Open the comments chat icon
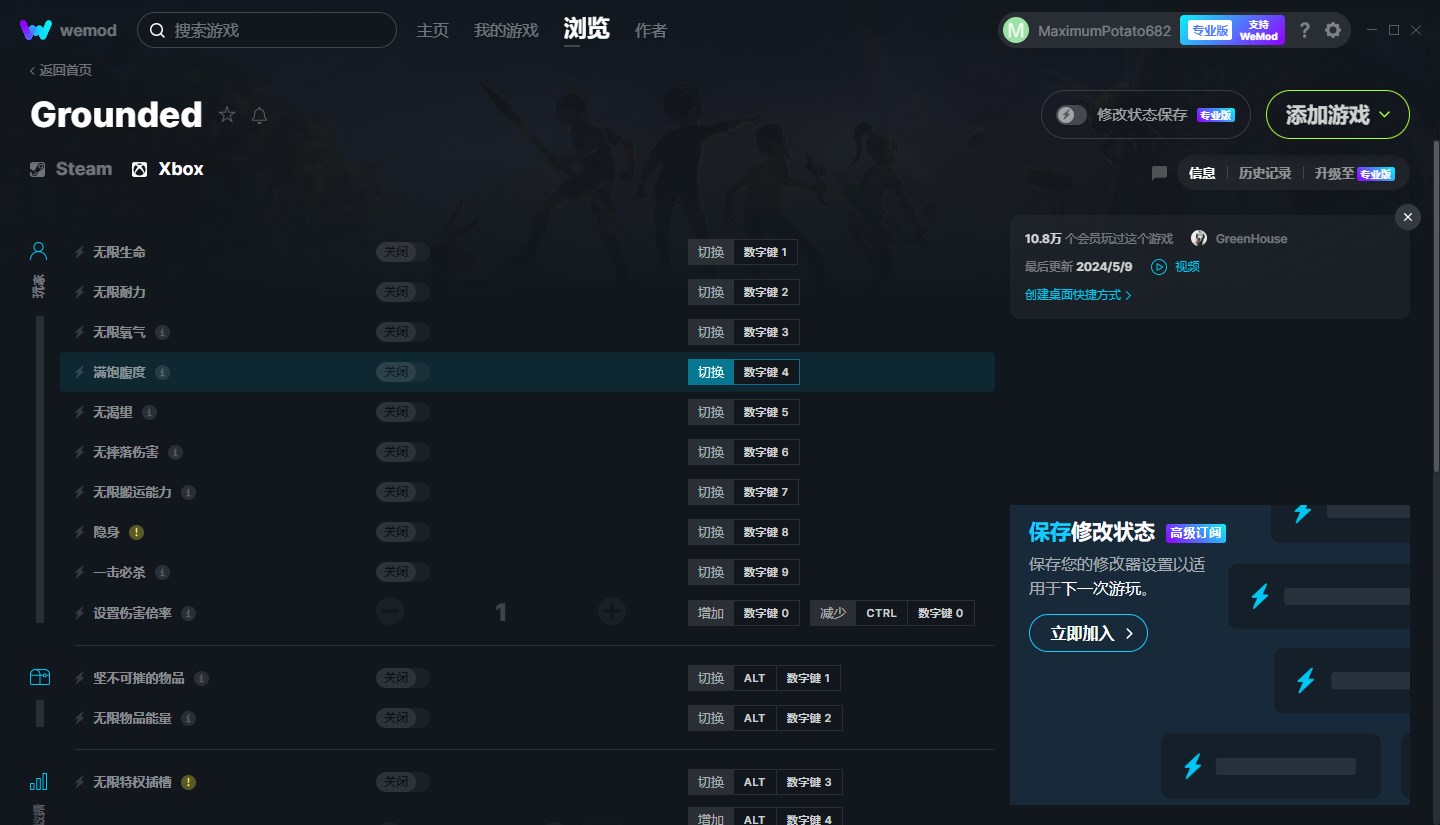 point(1159,173)
